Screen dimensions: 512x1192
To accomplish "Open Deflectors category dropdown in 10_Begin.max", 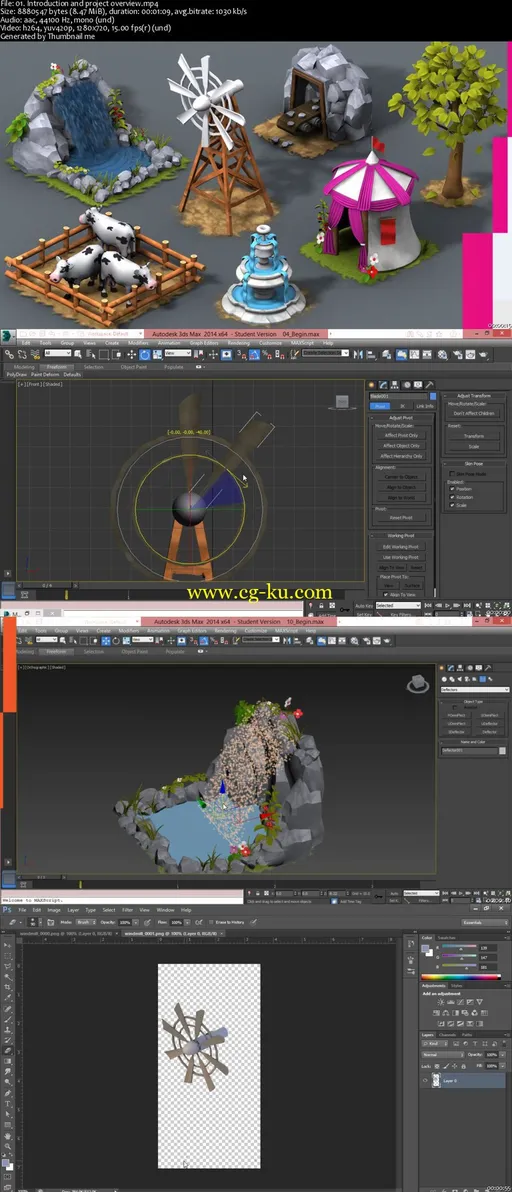I will pyautogui.click(x=475, y=690).
